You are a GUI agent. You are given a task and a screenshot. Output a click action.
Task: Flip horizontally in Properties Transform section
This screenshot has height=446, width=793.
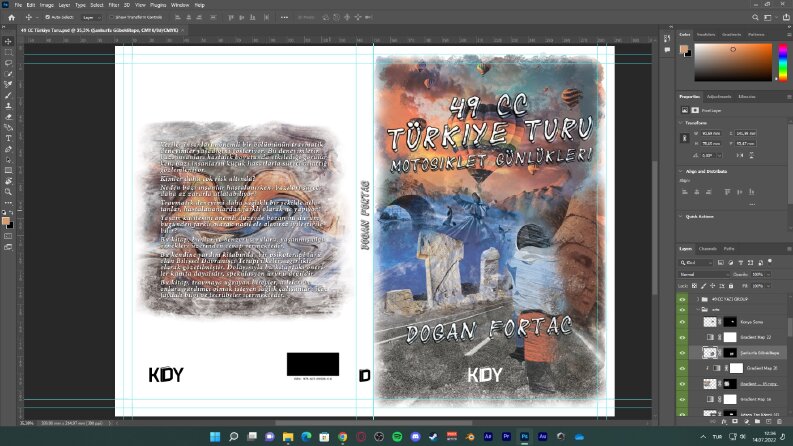tap(740, 155)
